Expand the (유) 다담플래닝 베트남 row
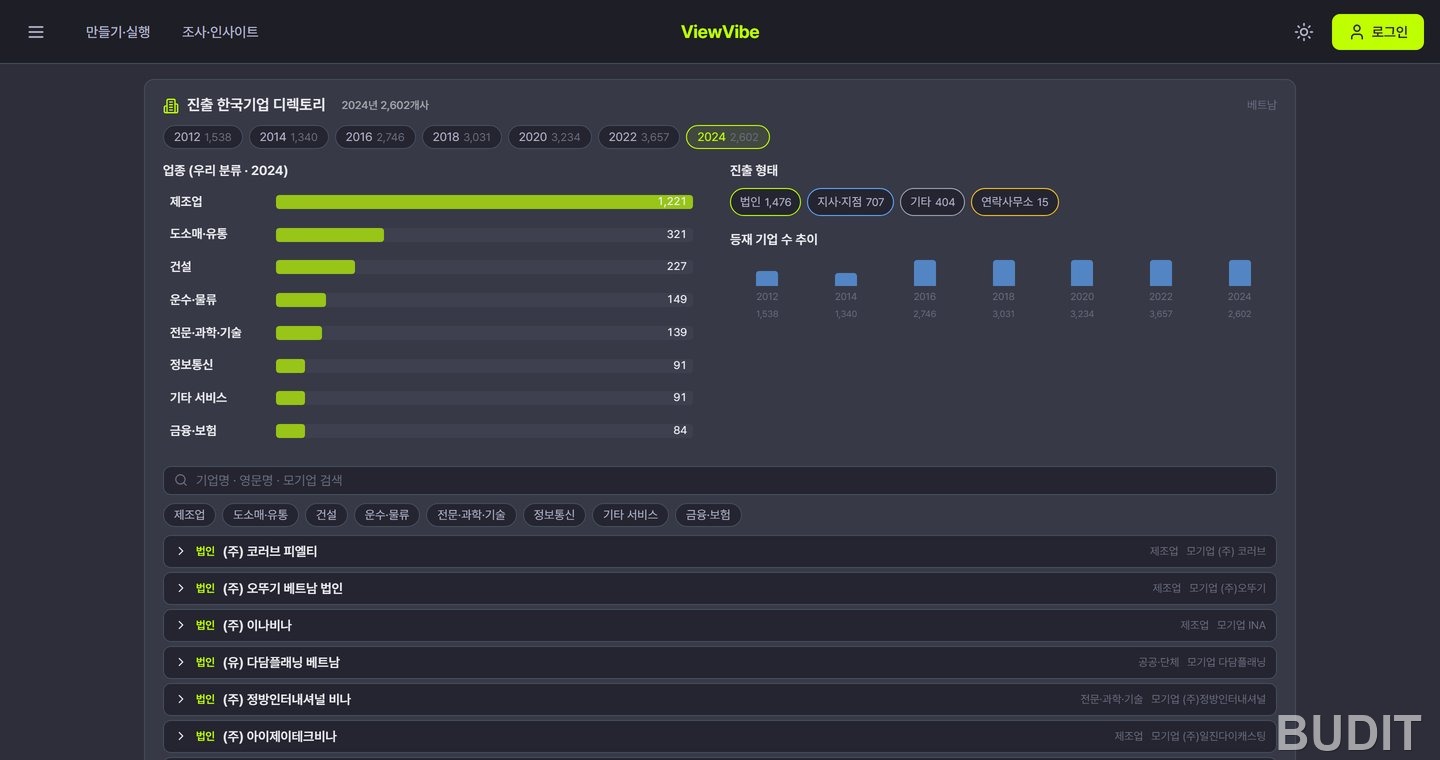Image resolution: width=1440 pixels, height=760 pixels. pos(720,662)
